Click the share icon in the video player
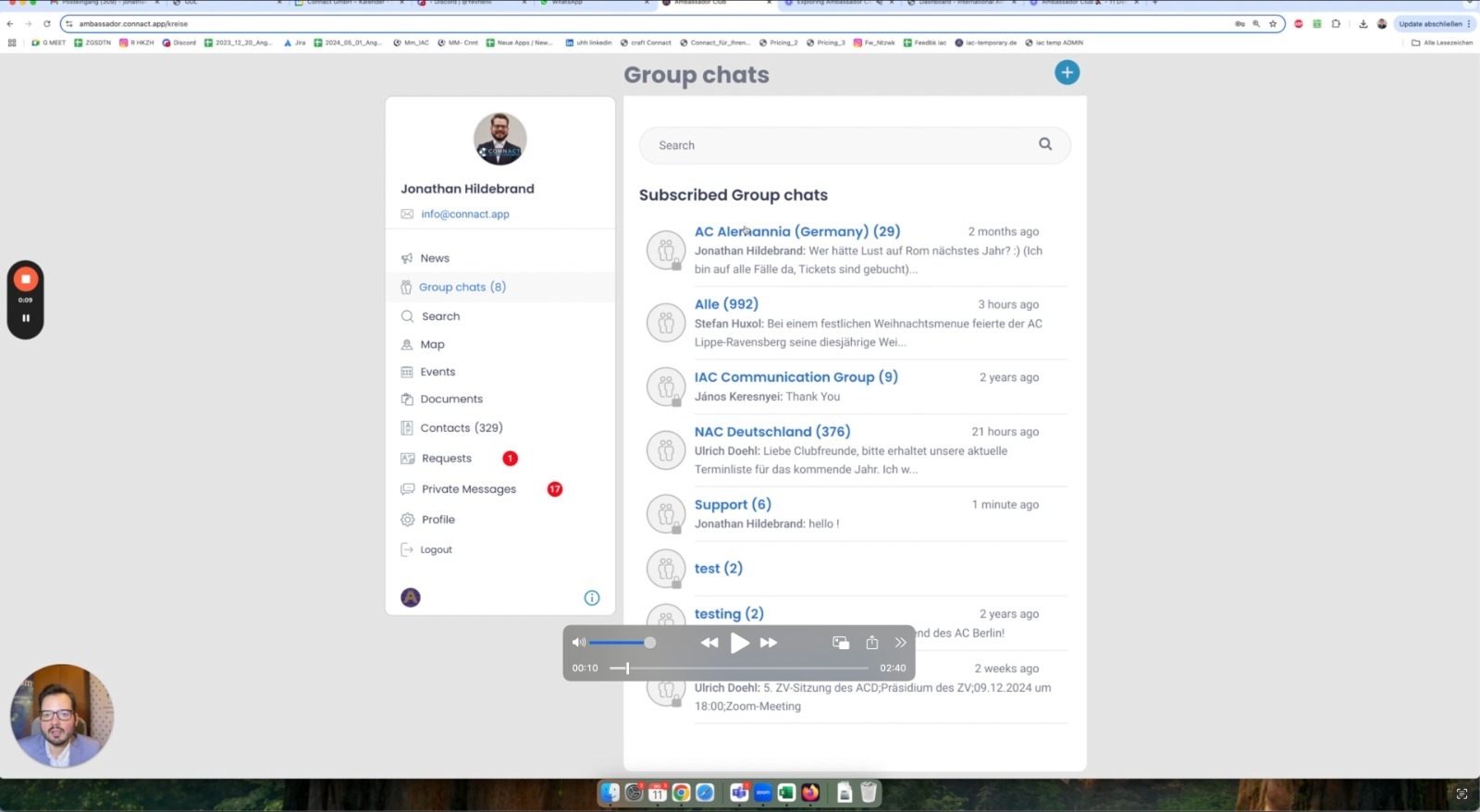Image resolution: width=1480 pixels, height=812 pixels. [871, 642]
